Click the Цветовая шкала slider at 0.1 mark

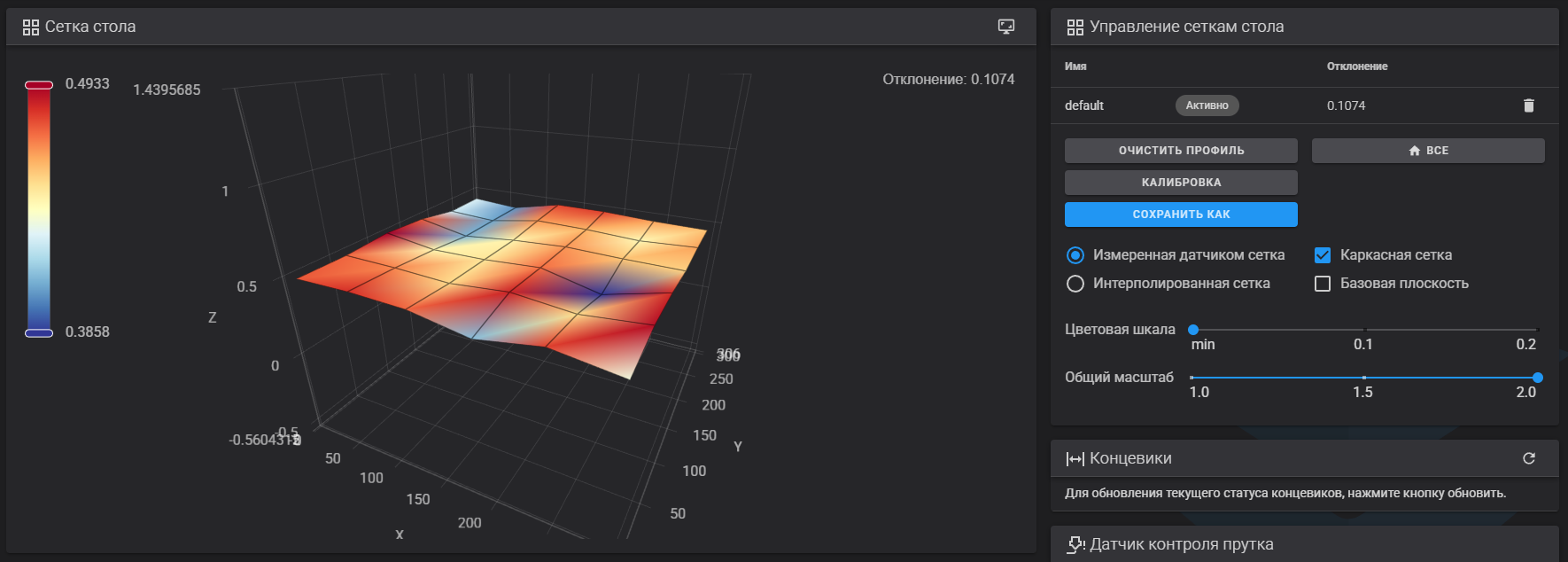pyautogui.click(x=1364, y=330)
